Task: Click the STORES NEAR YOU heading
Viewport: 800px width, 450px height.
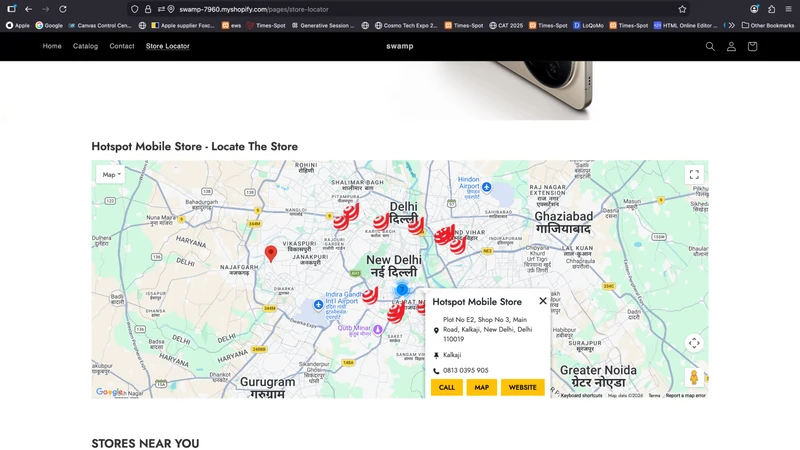Action: tap(145, 443)
